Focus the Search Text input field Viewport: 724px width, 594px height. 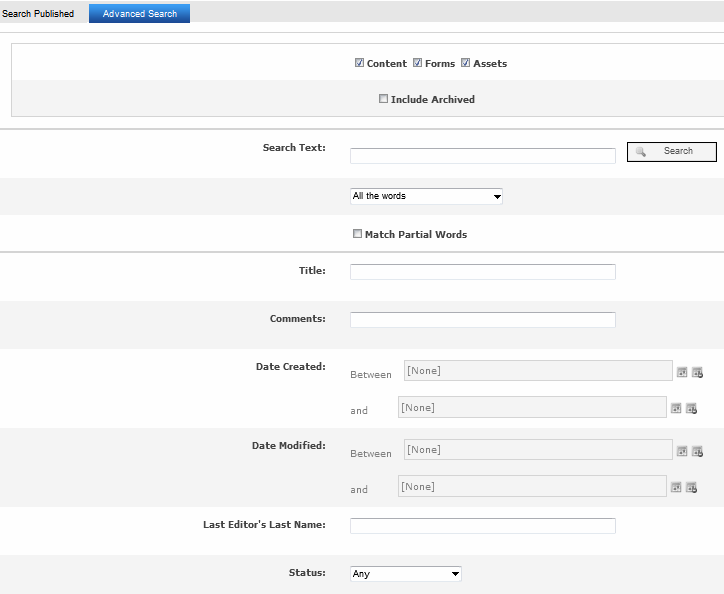point(483,156)
